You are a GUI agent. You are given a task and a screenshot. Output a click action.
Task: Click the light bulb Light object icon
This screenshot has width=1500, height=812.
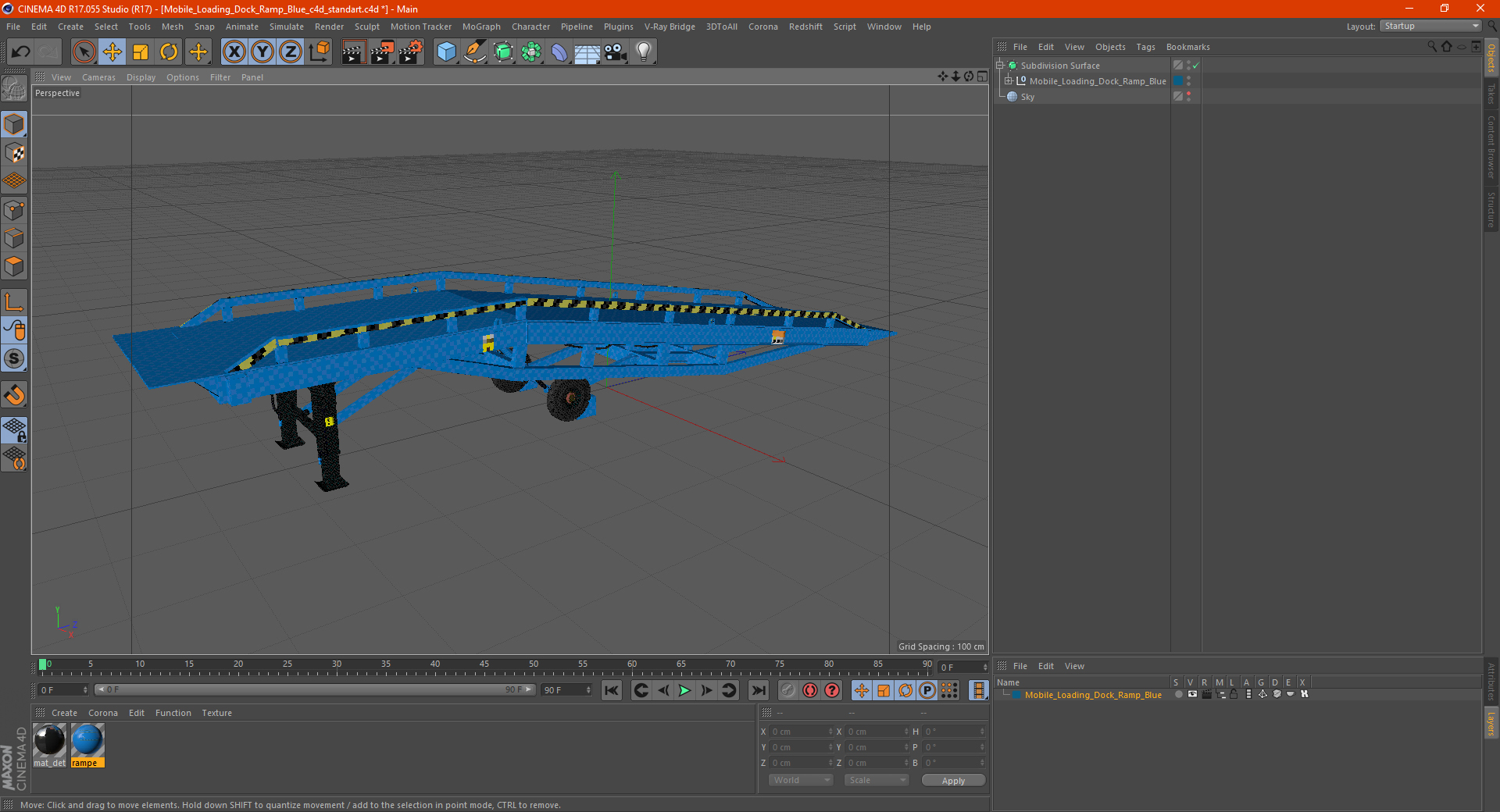point(643,52)
